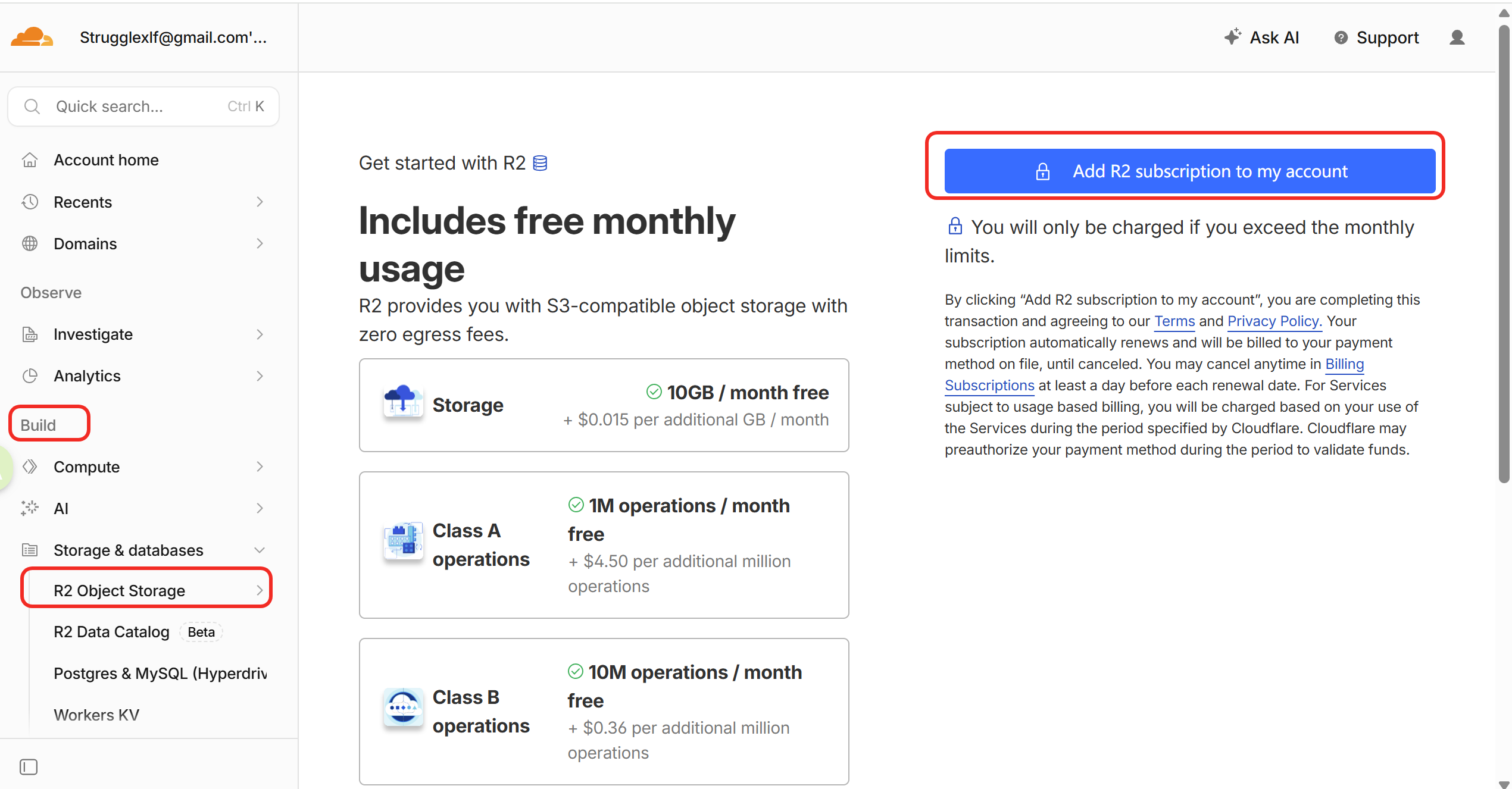Click the 'Ctrl K' shortcut hint
The height and width of the screenshot is (789, 1512).
tap(246, 107)
